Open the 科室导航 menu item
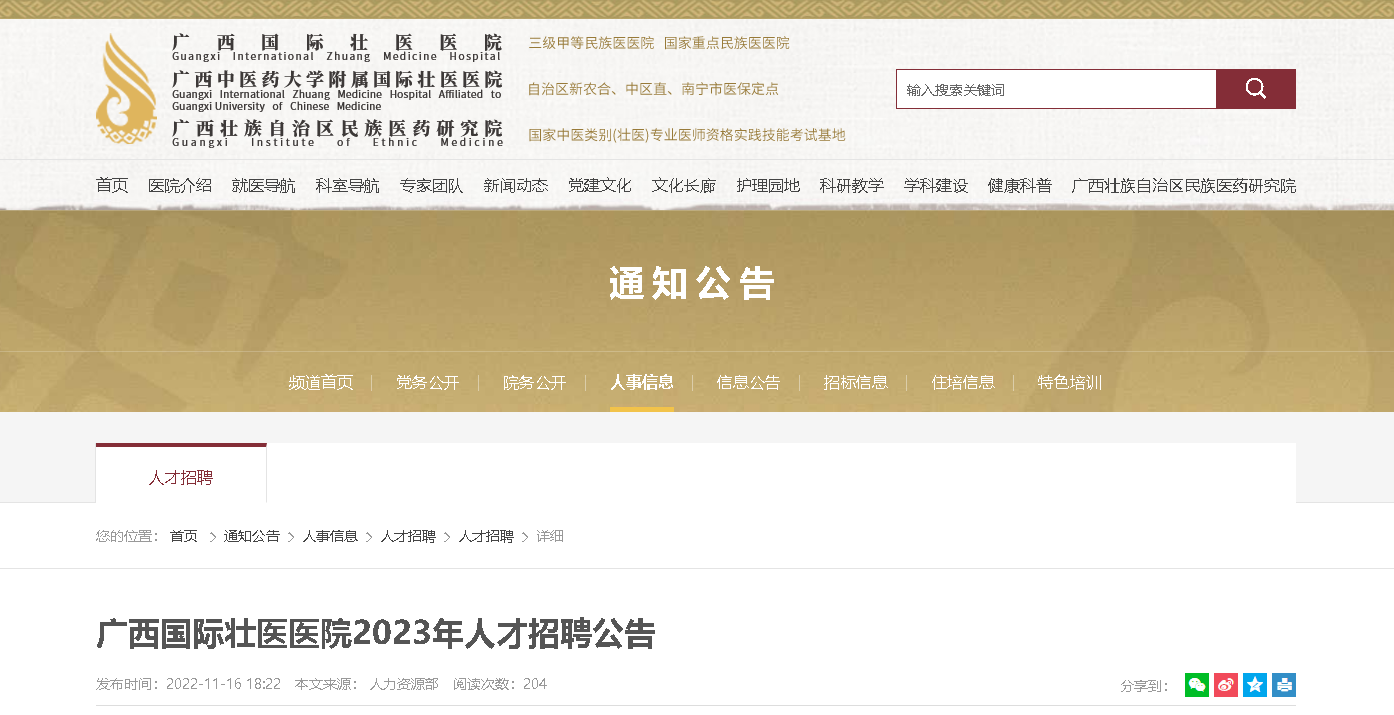The width and height of the screenshot is (1394, 715). coord(348,186)
